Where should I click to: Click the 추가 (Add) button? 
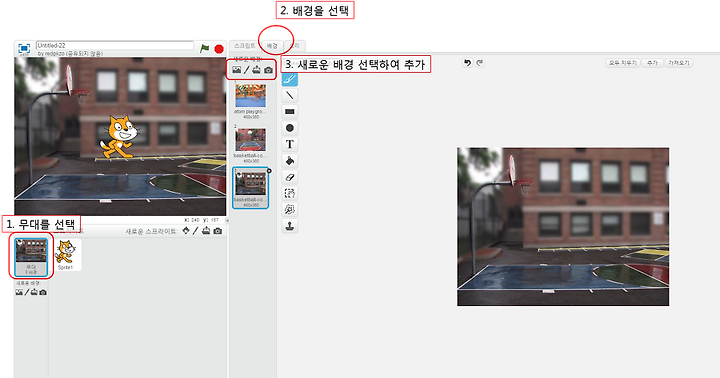(652, 63)
